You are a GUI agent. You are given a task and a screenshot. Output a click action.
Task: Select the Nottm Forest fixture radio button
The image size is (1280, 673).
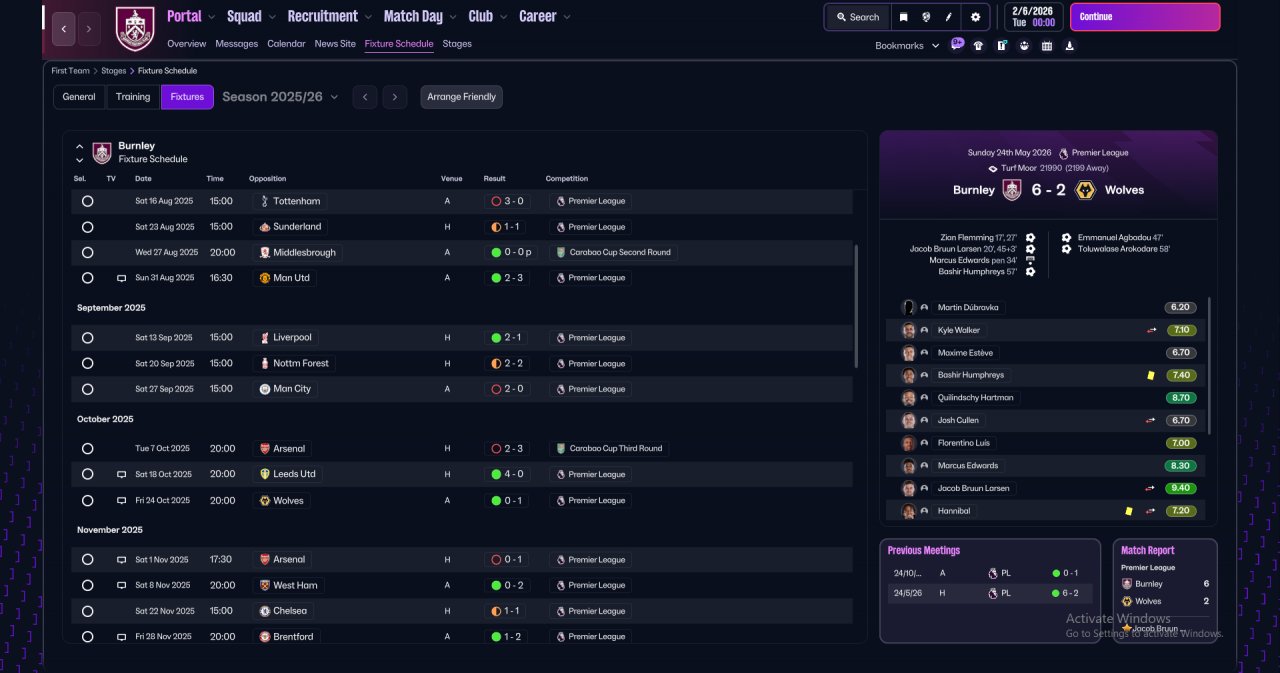click(x=87, y=364)
